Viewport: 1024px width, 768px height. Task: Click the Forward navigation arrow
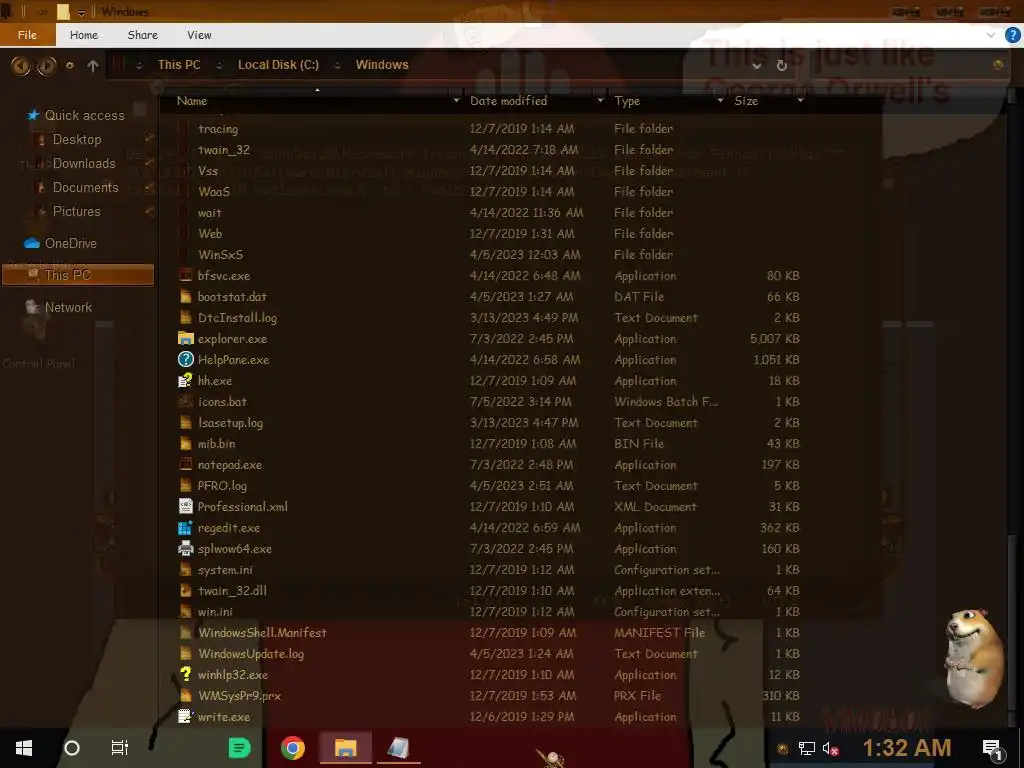(46, 65)
